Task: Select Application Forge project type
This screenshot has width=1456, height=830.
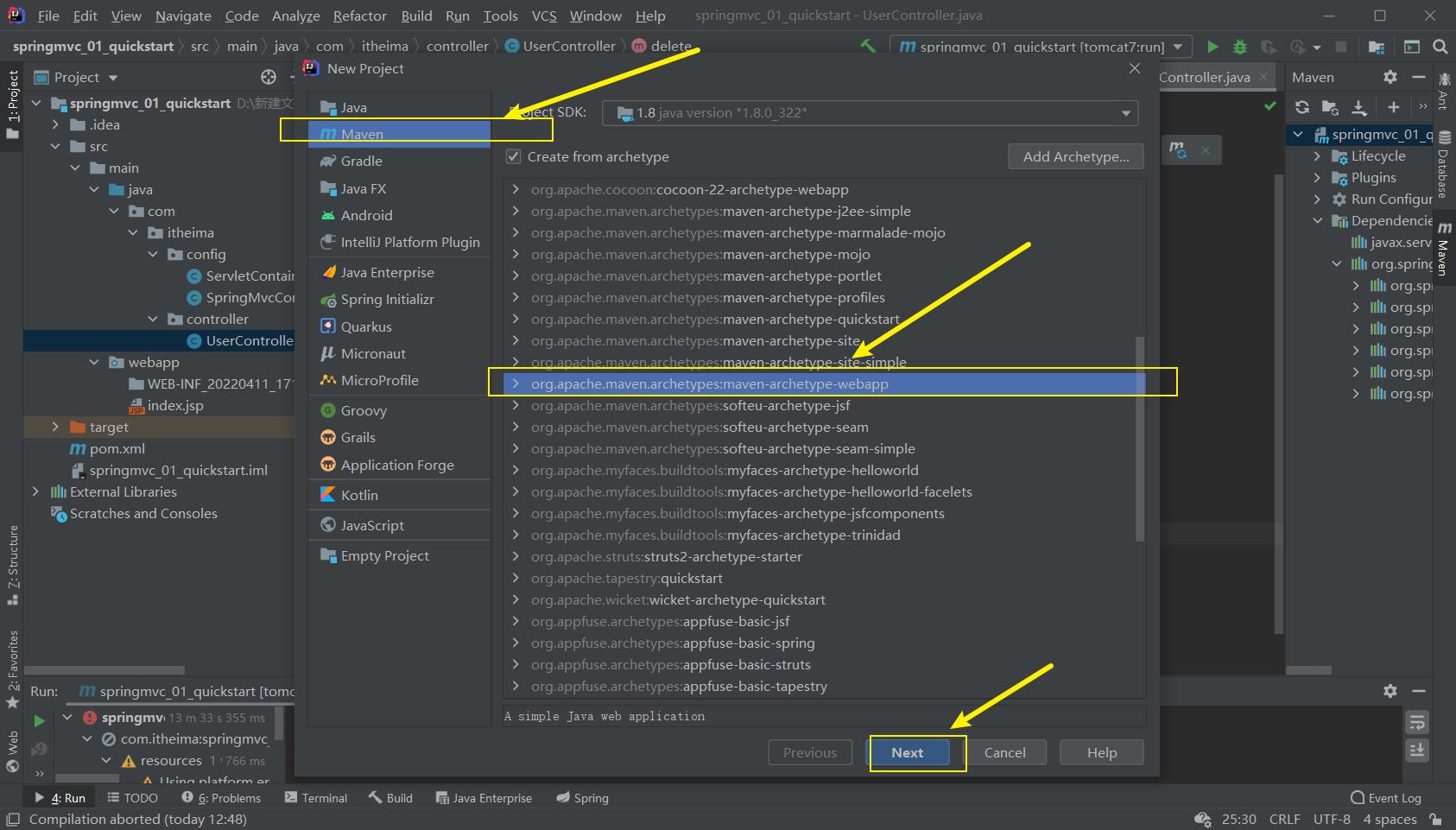Action: click(x=400, y=465)
